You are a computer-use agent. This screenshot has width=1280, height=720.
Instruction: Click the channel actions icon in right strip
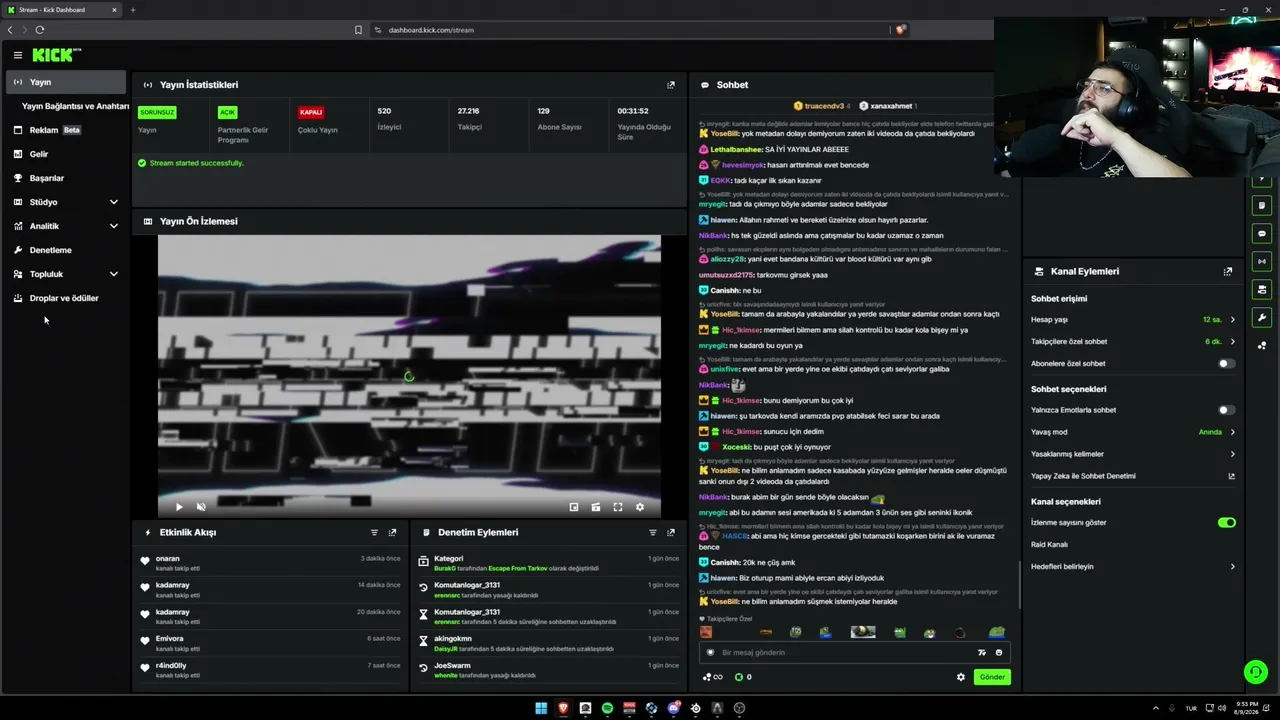pos(1262,290)
